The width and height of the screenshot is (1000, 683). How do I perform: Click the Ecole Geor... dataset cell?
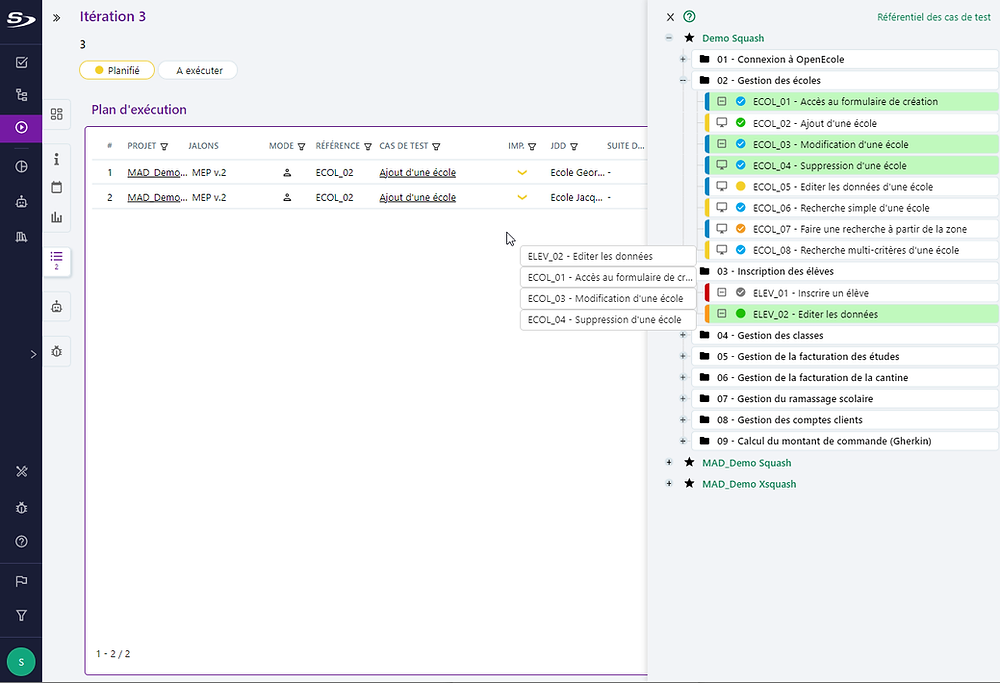(577, 172)
